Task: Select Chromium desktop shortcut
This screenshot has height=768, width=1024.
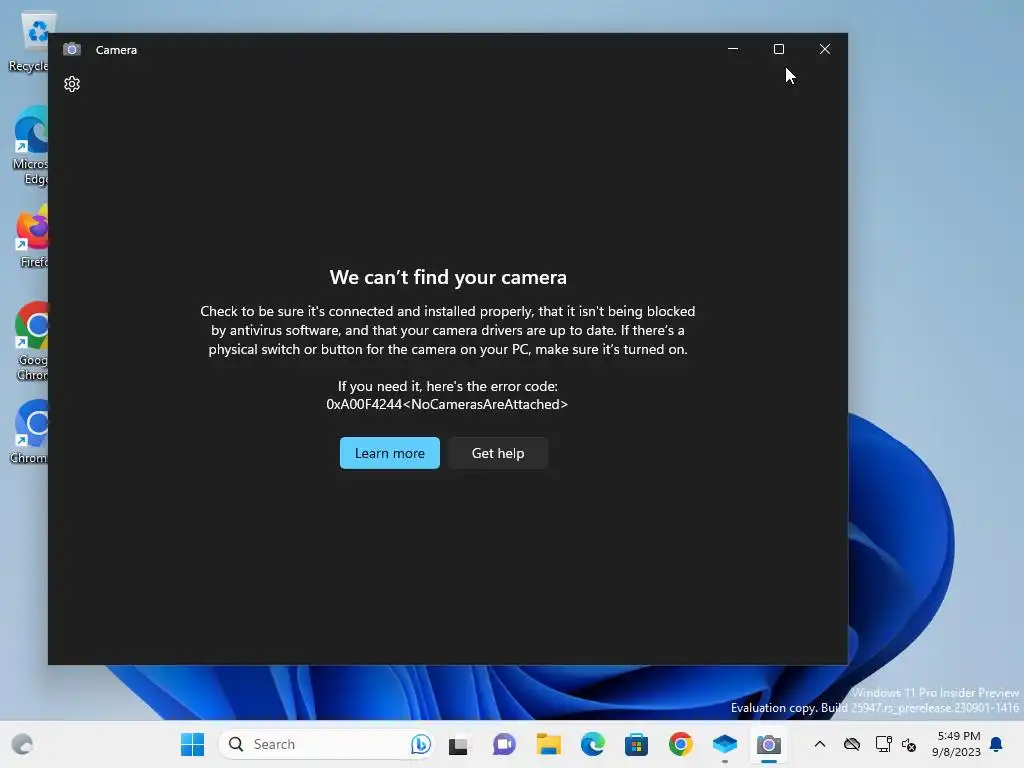Action: pos(30,432)
